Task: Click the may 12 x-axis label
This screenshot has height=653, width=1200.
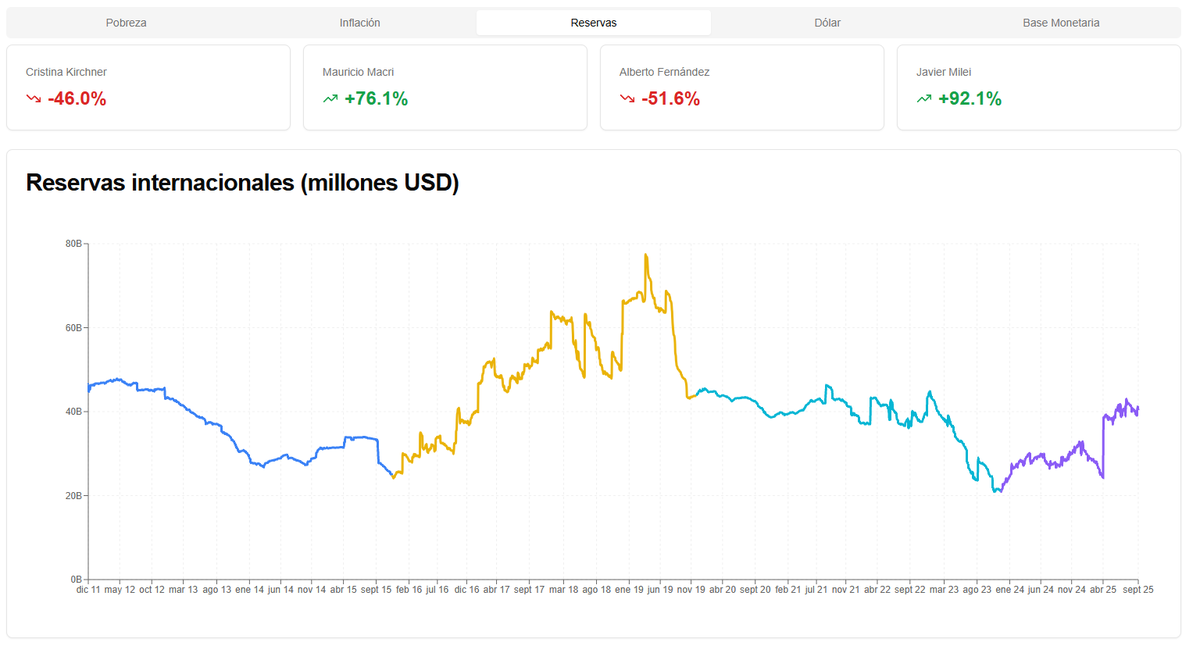Action: [x=119, y=590]
